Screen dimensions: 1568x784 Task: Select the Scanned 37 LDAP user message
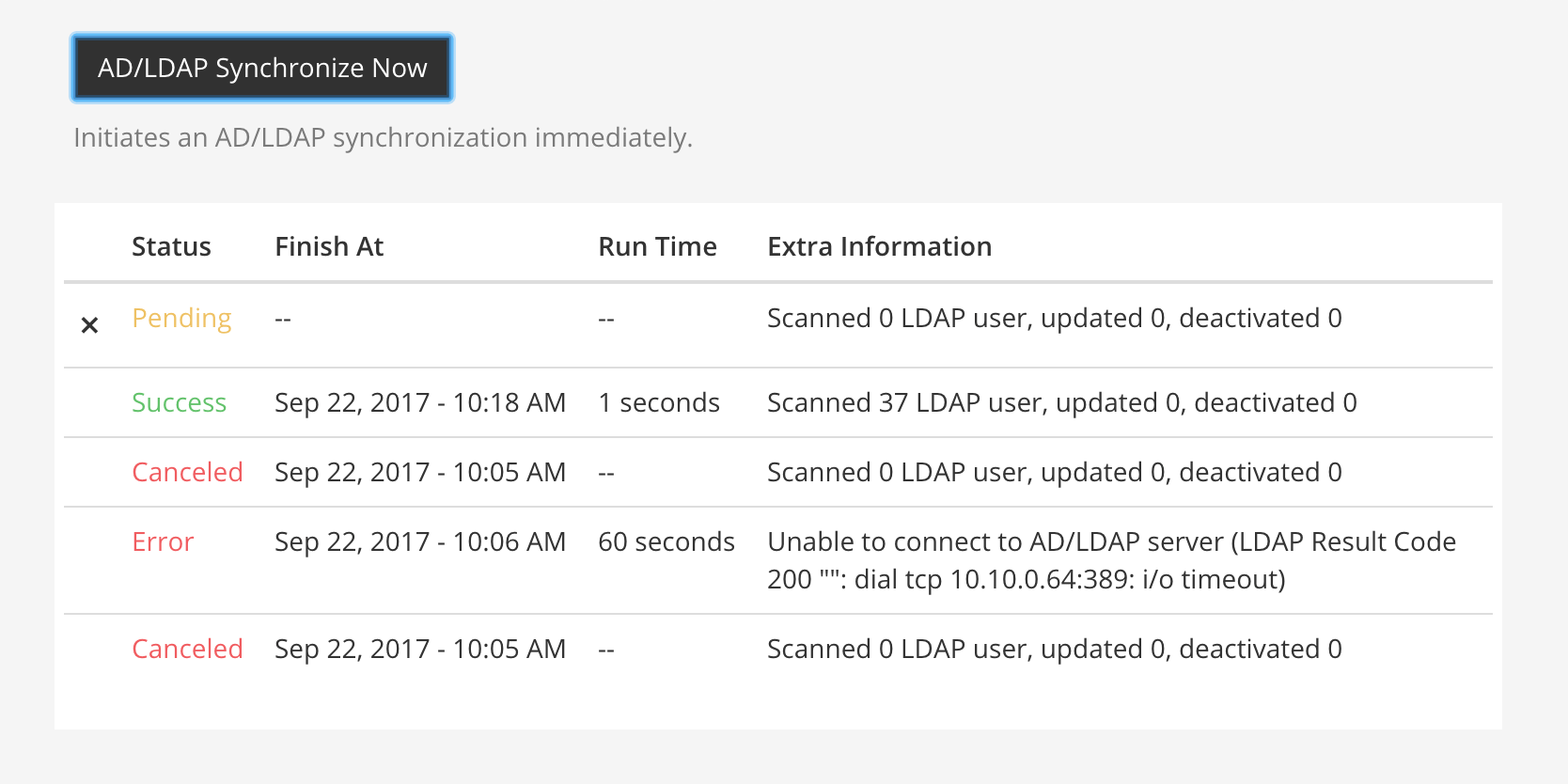pos(1062,402)
